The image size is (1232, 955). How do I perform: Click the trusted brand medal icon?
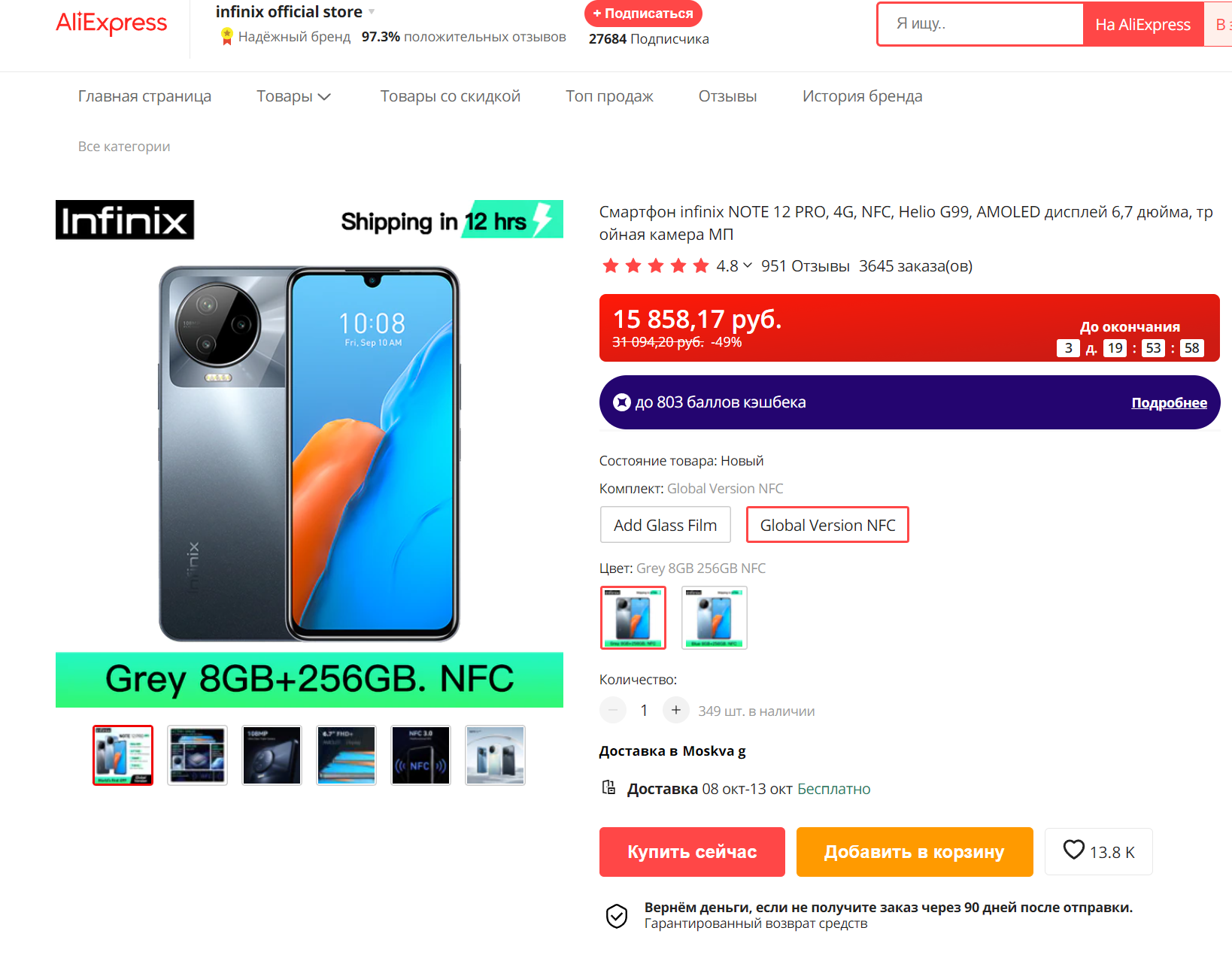(x=226, y=36)
